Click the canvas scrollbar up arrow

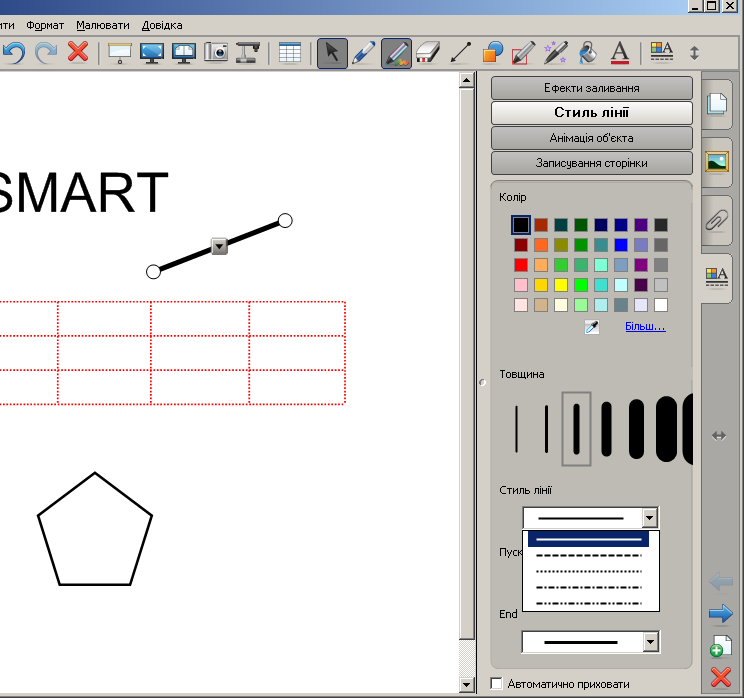click(466, 80)
